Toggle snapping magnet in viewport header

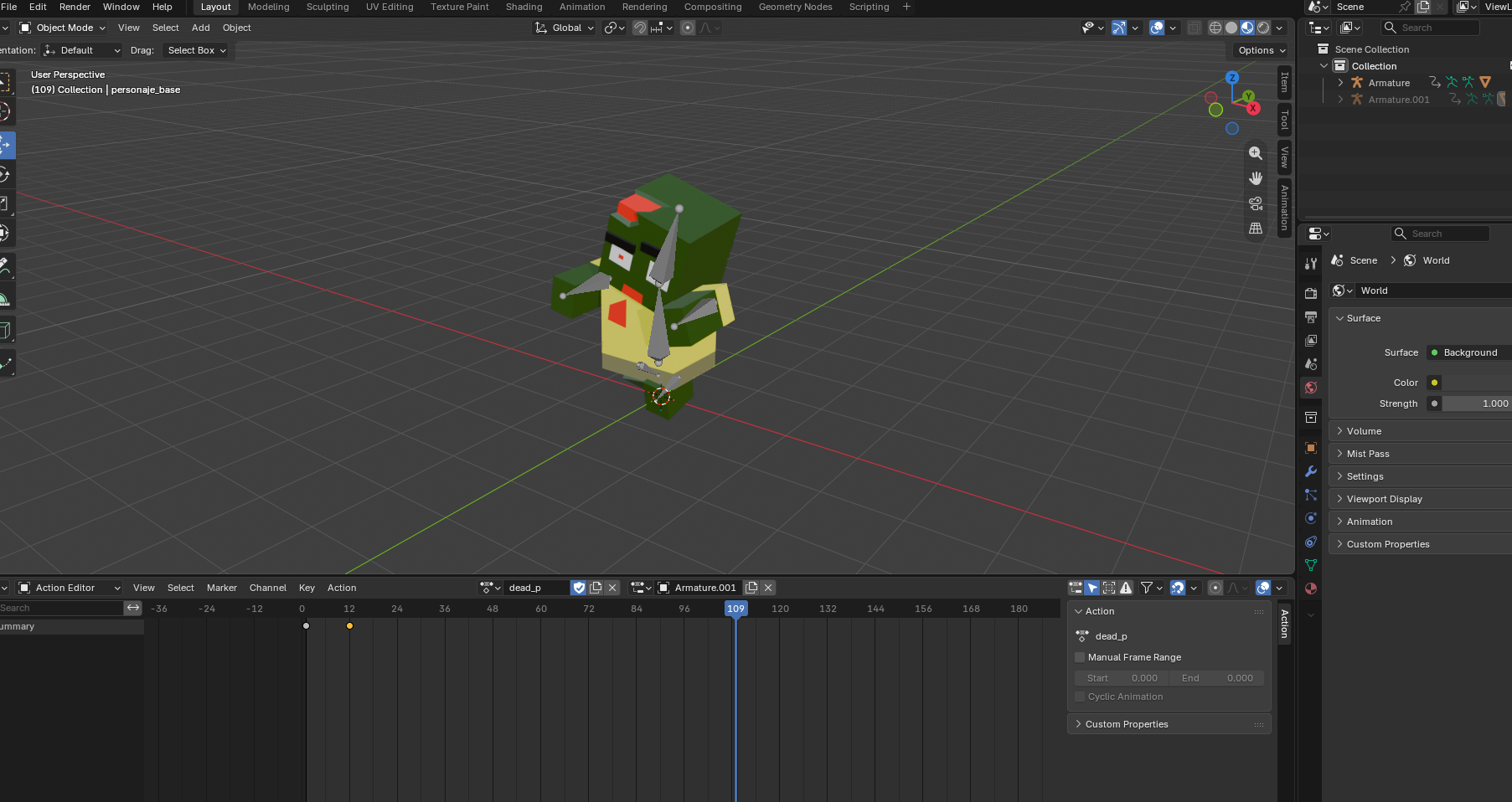click(639, 28)
